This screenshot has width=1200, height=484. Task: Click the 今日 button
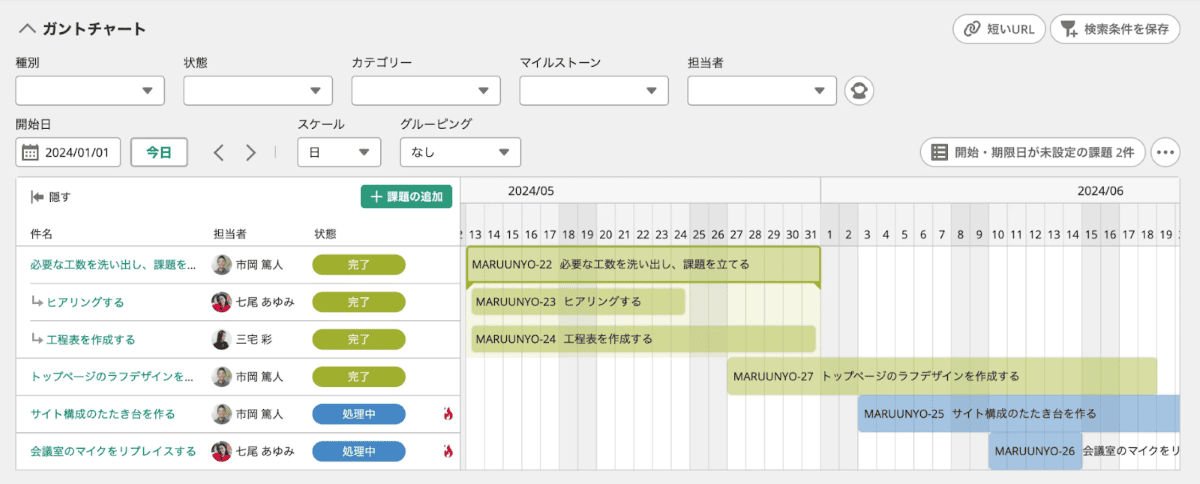coord(159,153)
